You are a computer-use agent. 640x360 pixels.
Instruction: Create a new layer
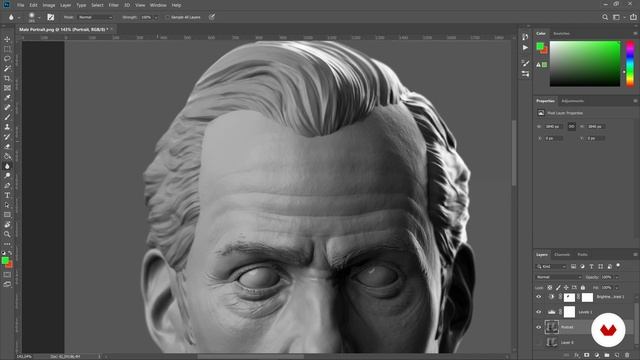[617, 356]
